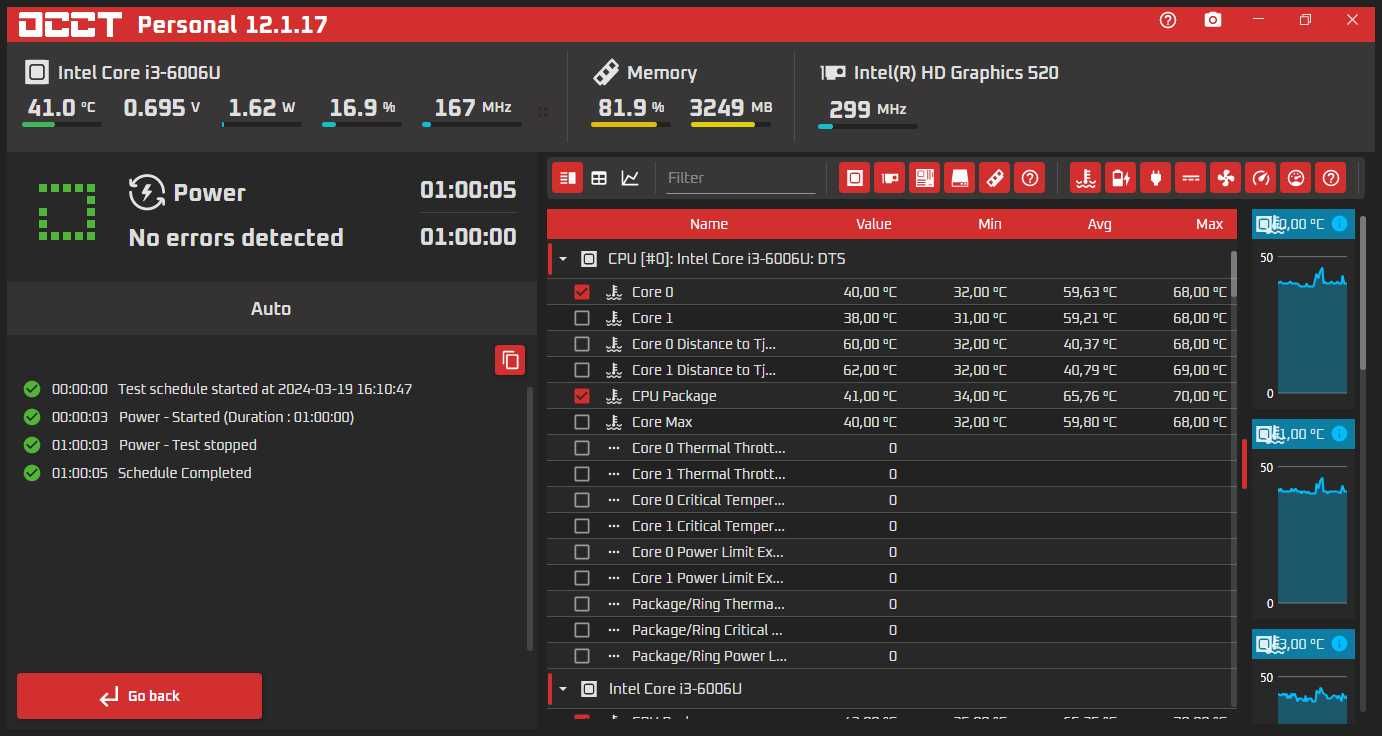The height and width of the screenshot is (736, 1382).
Task: Click the 'No errors detected' status text
Action: pyautogui.click(x=236, y=237)
